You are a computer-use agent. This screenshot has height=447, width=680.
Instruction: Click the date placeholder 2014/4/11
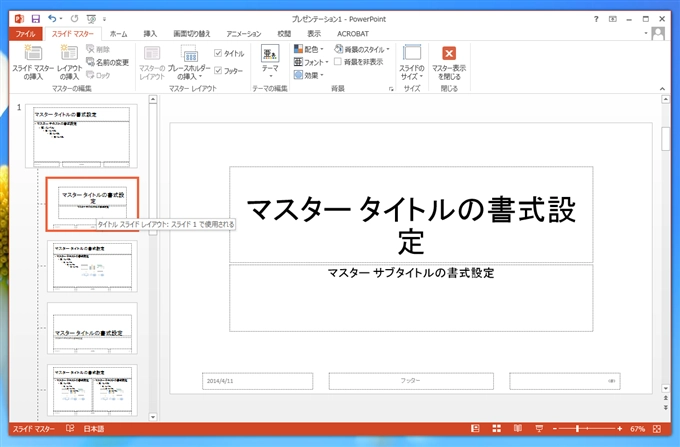coord(257,381)
